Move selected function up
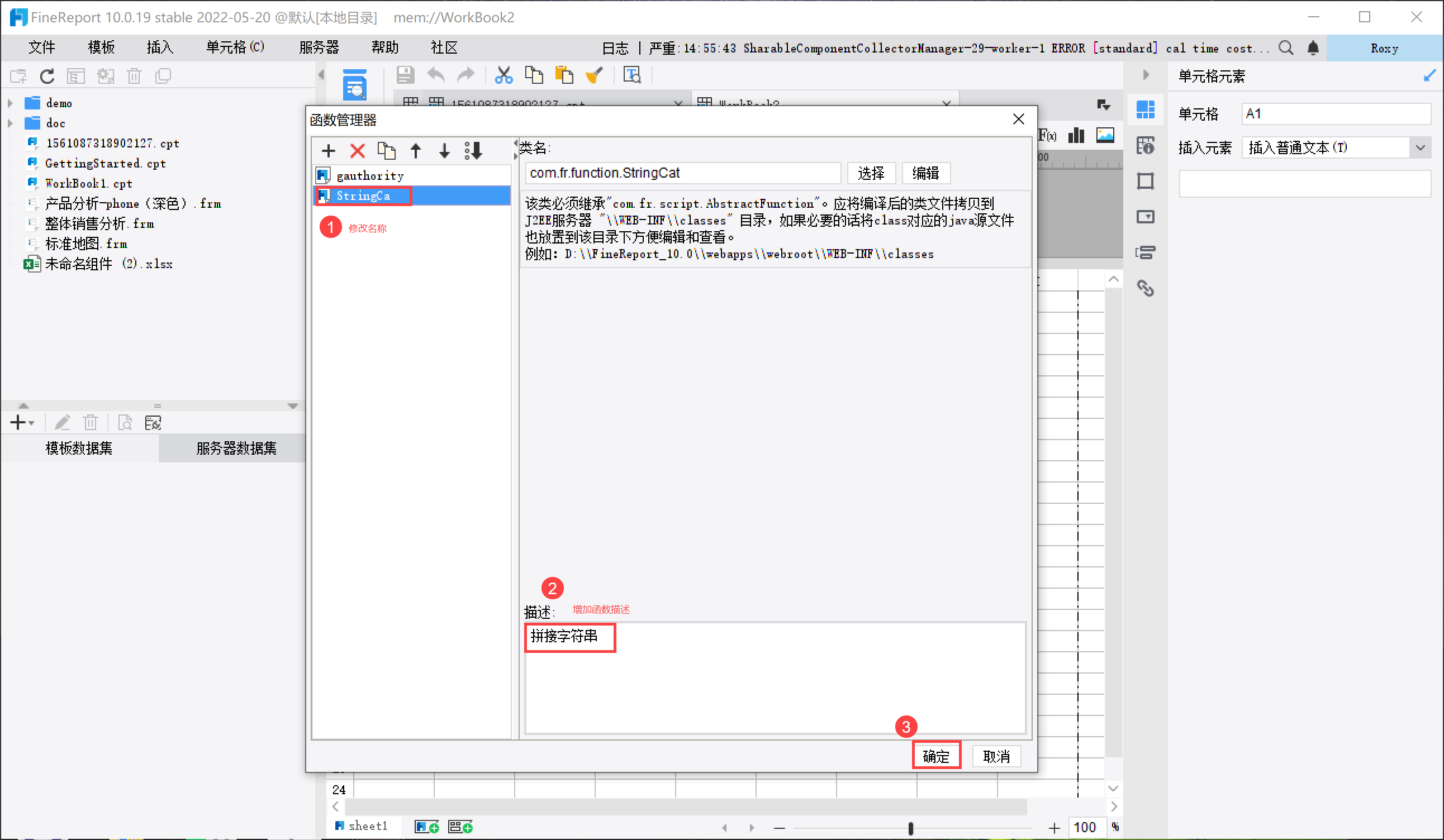The width and height of the screenshot is (1444, 840). click(x=416, y=151)
